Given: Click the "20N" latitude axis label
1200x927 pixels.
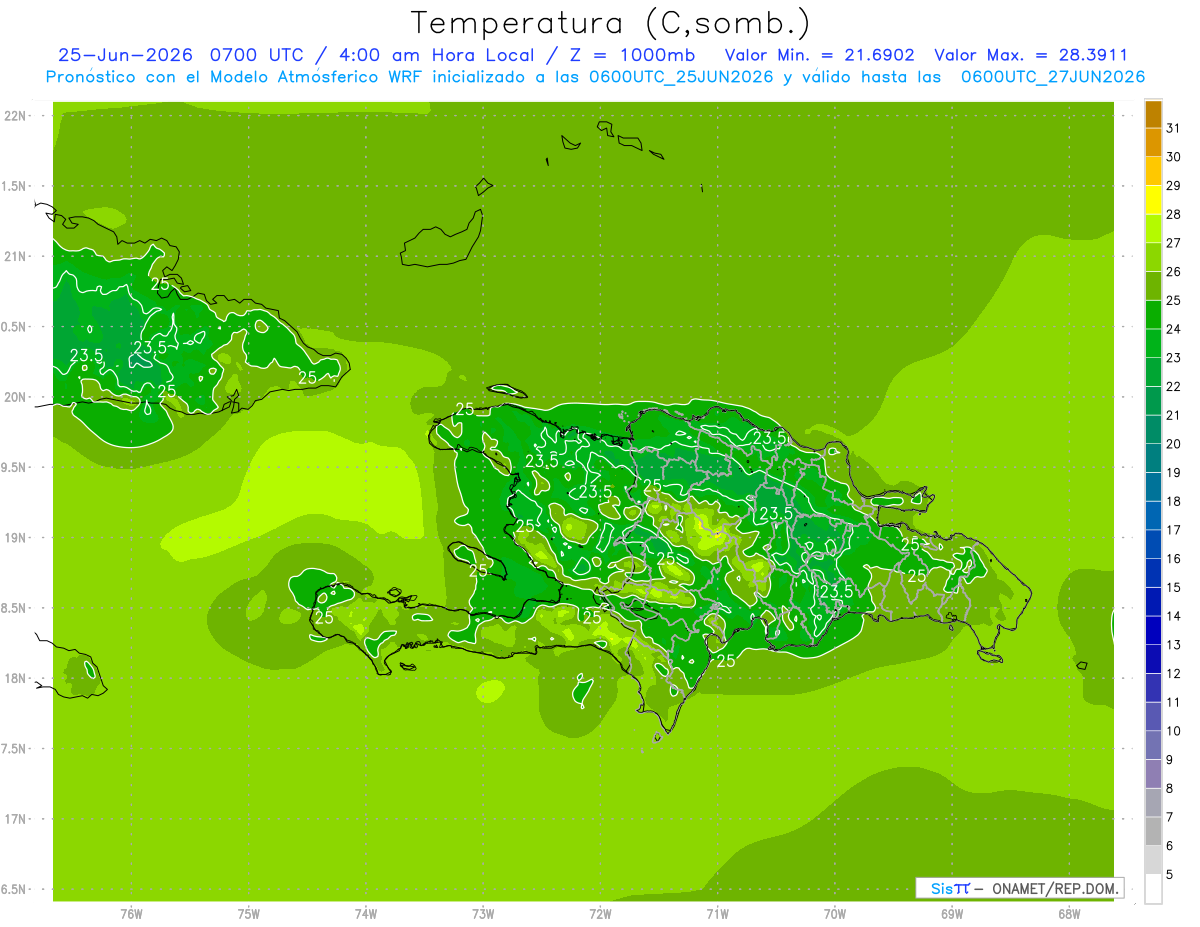Looking at the screenshot, I should [15, 397].
